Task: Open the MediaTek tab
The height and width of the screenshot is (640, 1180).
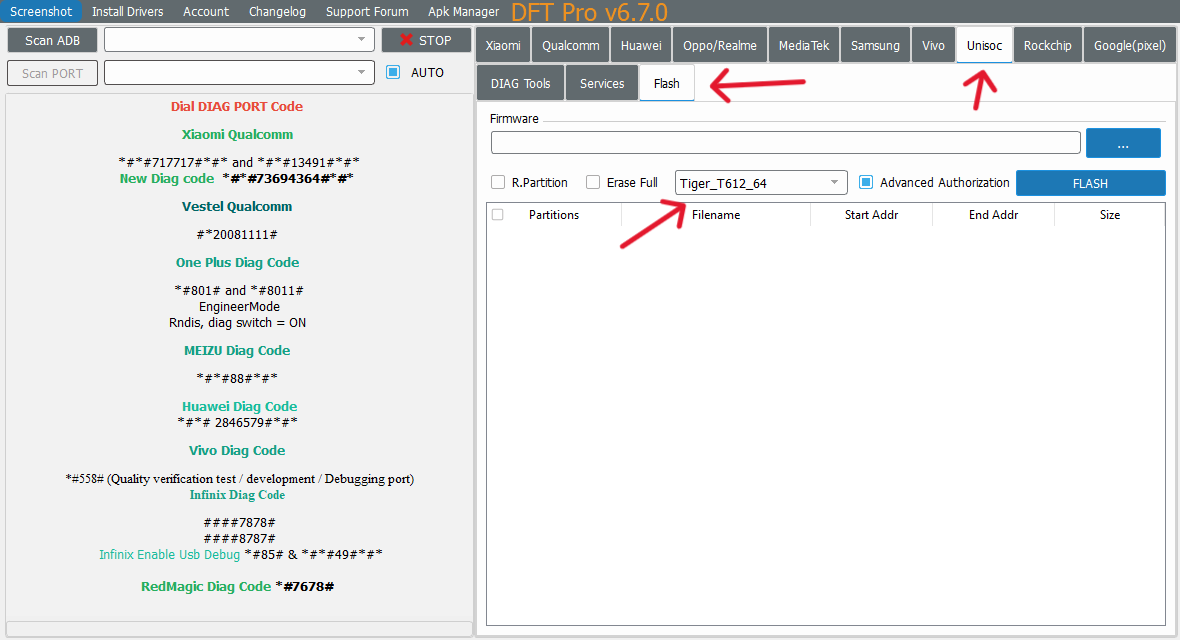Action: [x=804, y=46]
